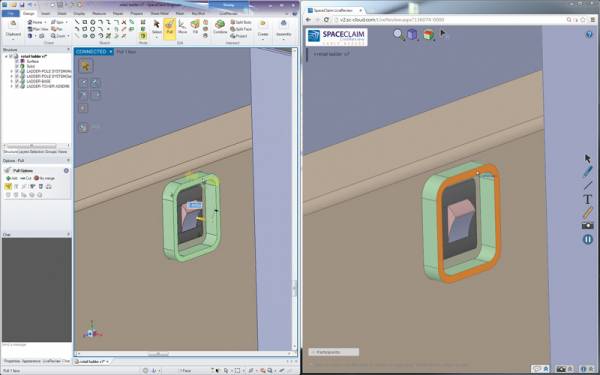Expand the LADDER-BASE tree node
Image resolution: width=600 pixels, height=375 pixels.
pyautogui.click(x=11, y=82)
